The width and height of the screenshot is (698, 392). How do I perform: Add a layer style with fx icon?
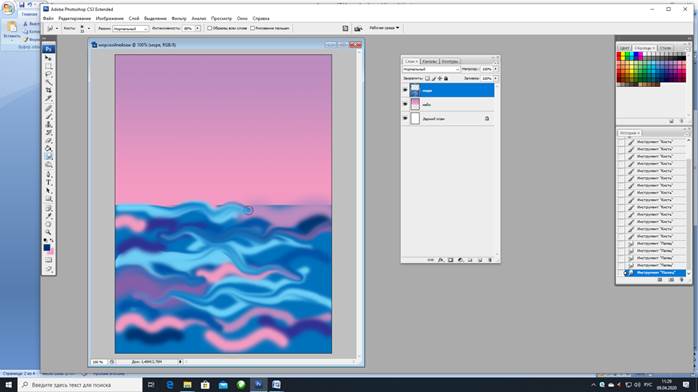(441, 260)
